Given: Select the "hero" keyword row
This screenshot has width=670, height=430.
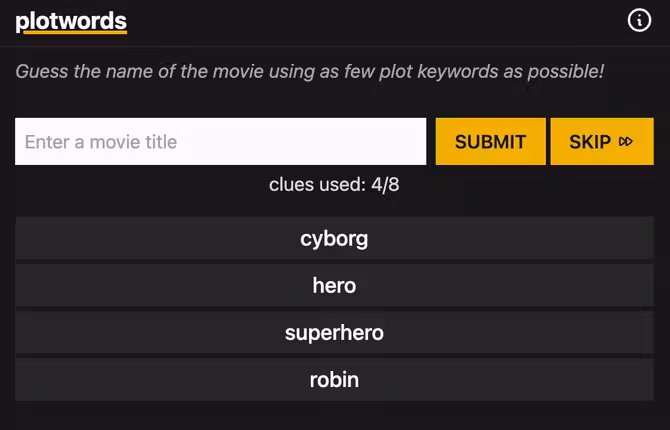Looking at the screenshot, I should pyautogui.click(x=334, y=286).
